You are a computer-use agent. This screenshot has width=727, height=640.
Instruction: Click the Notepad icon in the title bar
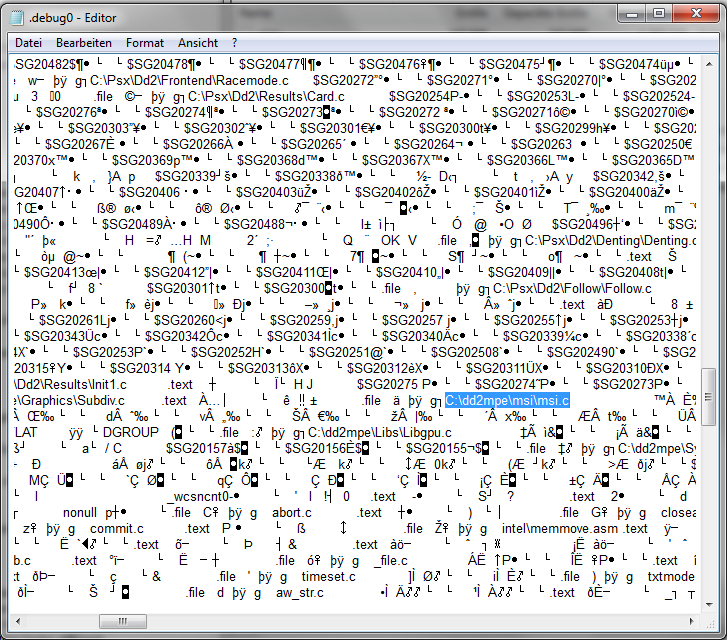coord(18,15)
